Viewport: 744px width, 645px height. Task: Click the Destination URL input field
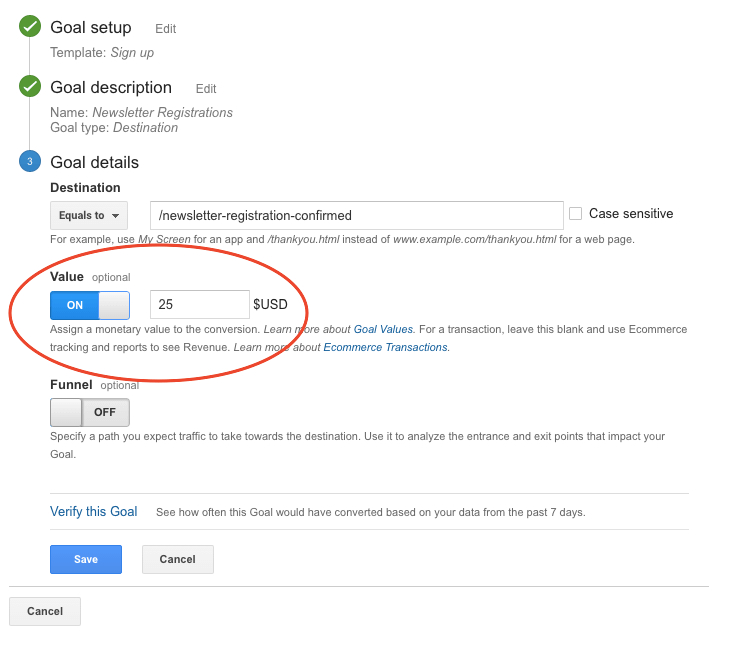click(x=356, y=215)
